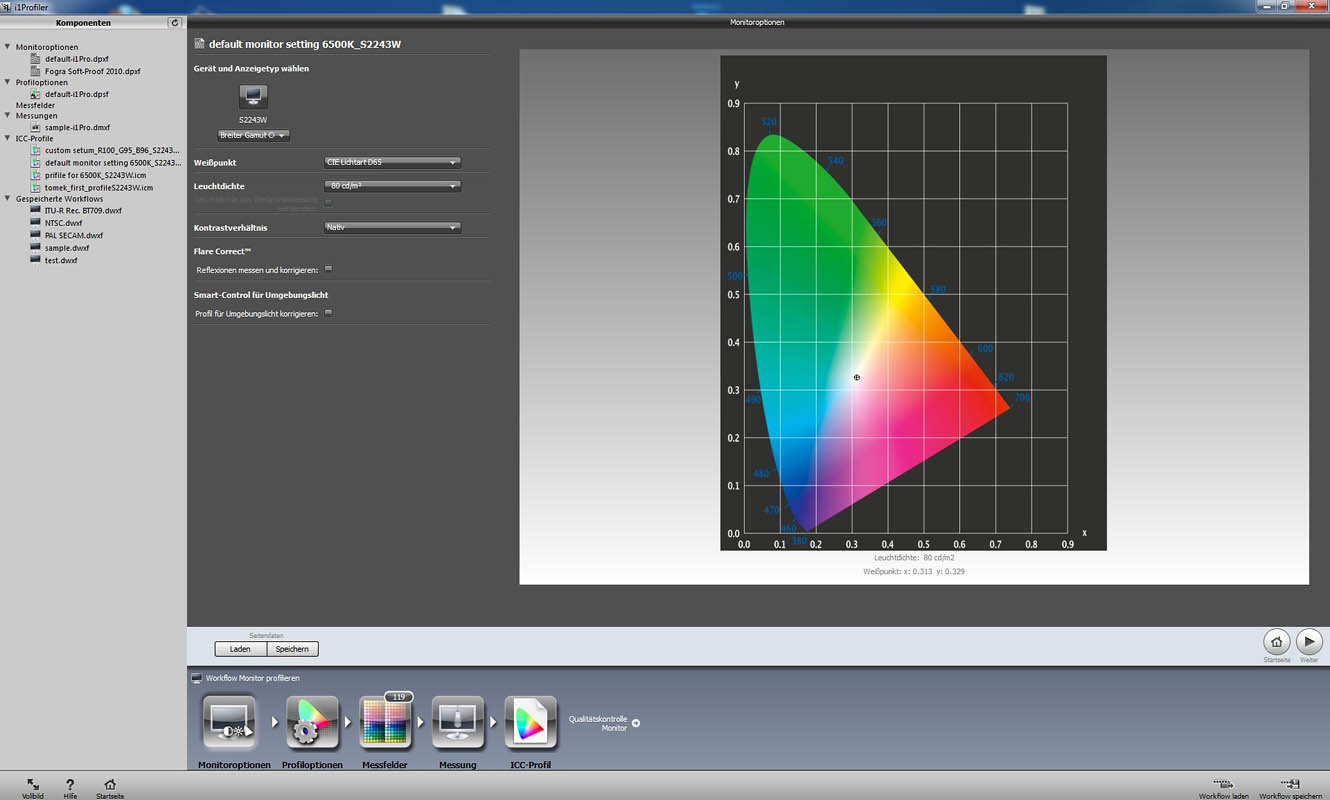1330x800 pixels.
Task: Go to Startseite via round home button
Action: click(1276, 641)
